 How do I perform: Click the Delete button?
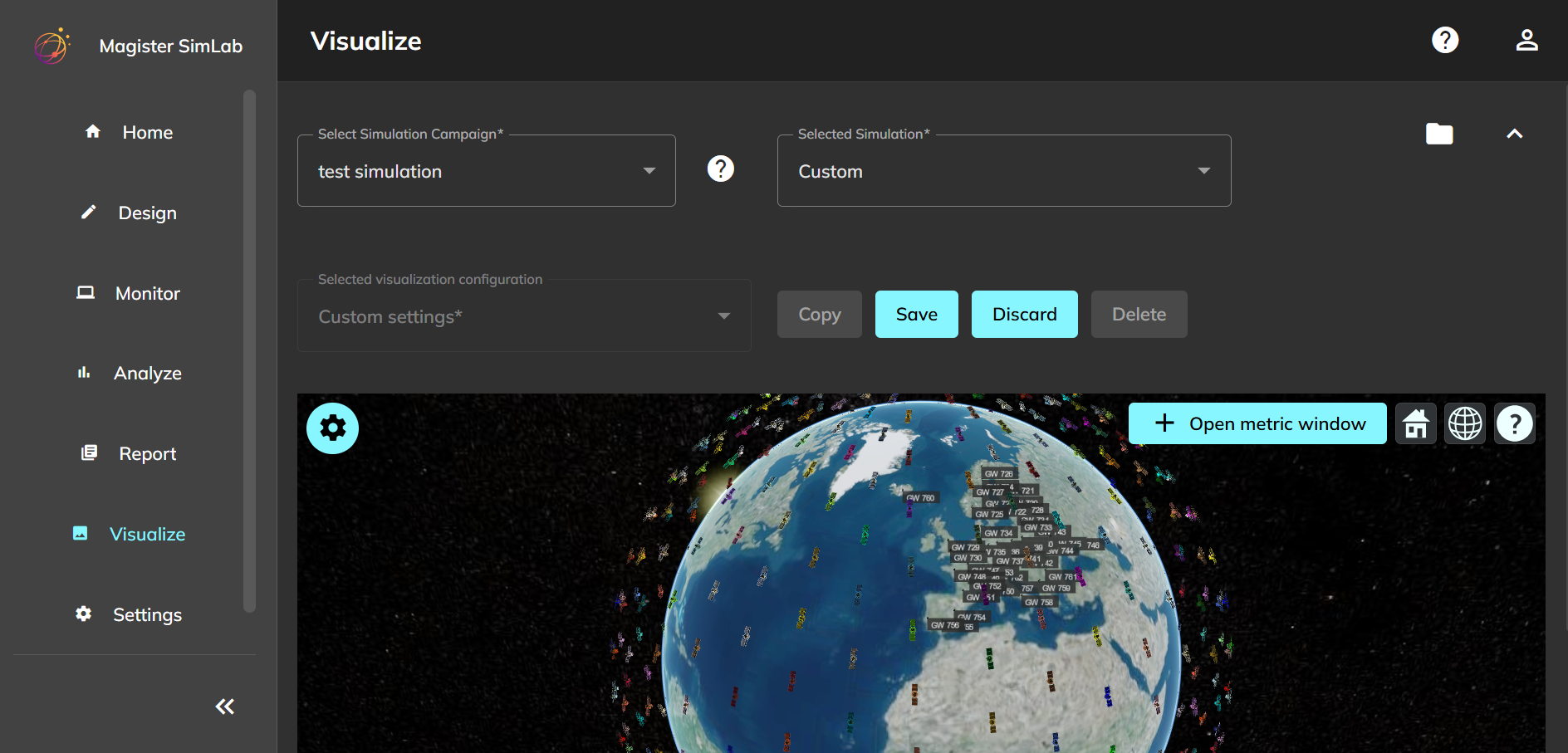click(x=1139, y=314)
